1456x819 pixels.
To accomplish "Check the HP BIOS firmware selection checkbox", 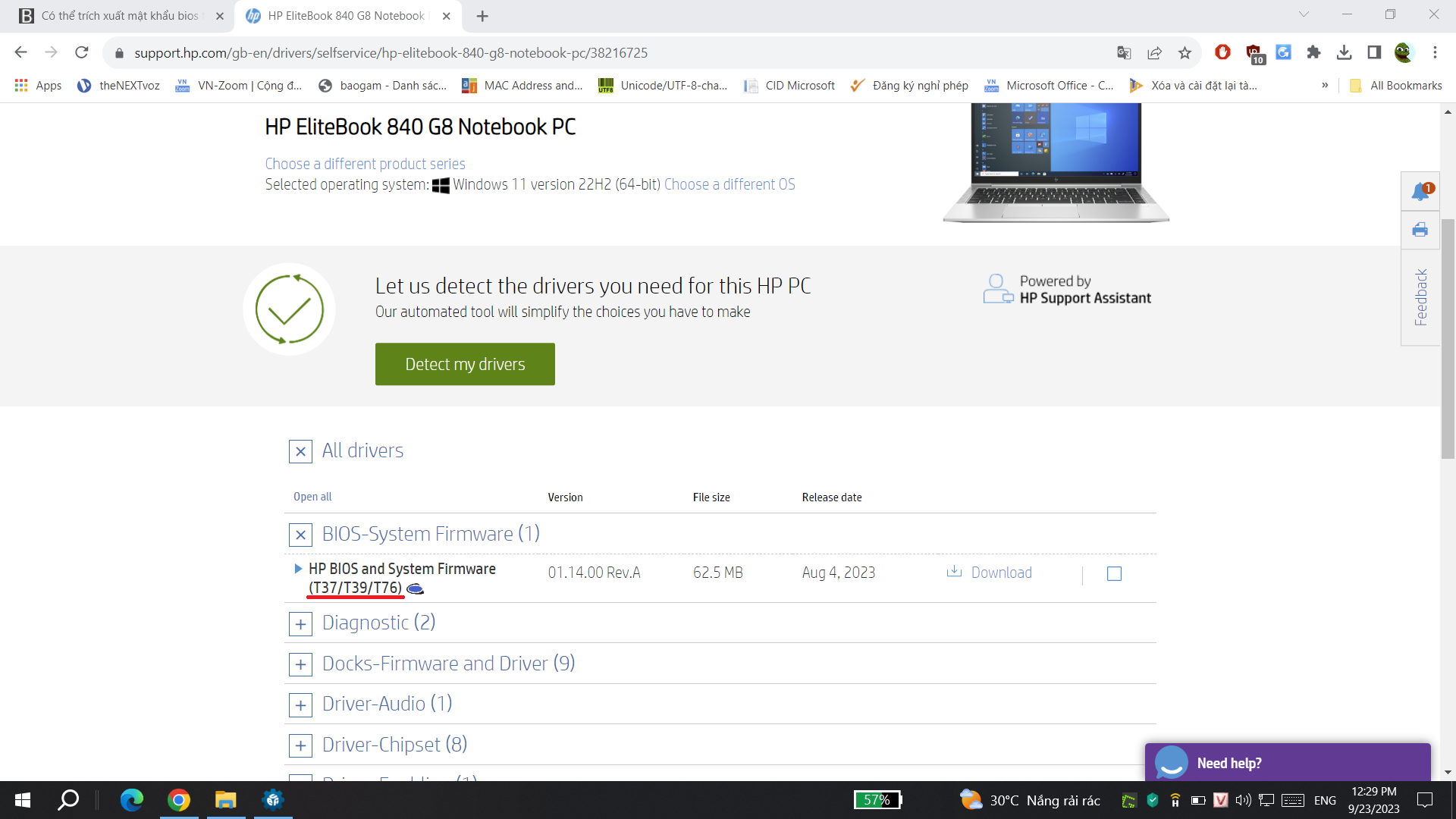I will (1114, 573).
